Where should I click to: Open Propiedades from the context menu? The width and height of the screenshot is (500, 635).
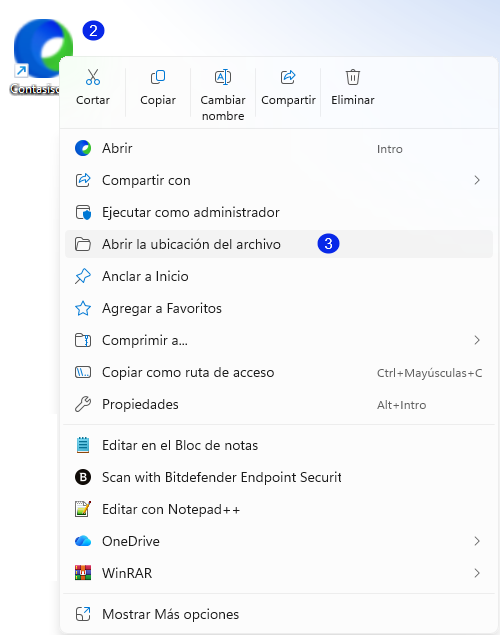point(279,404)
